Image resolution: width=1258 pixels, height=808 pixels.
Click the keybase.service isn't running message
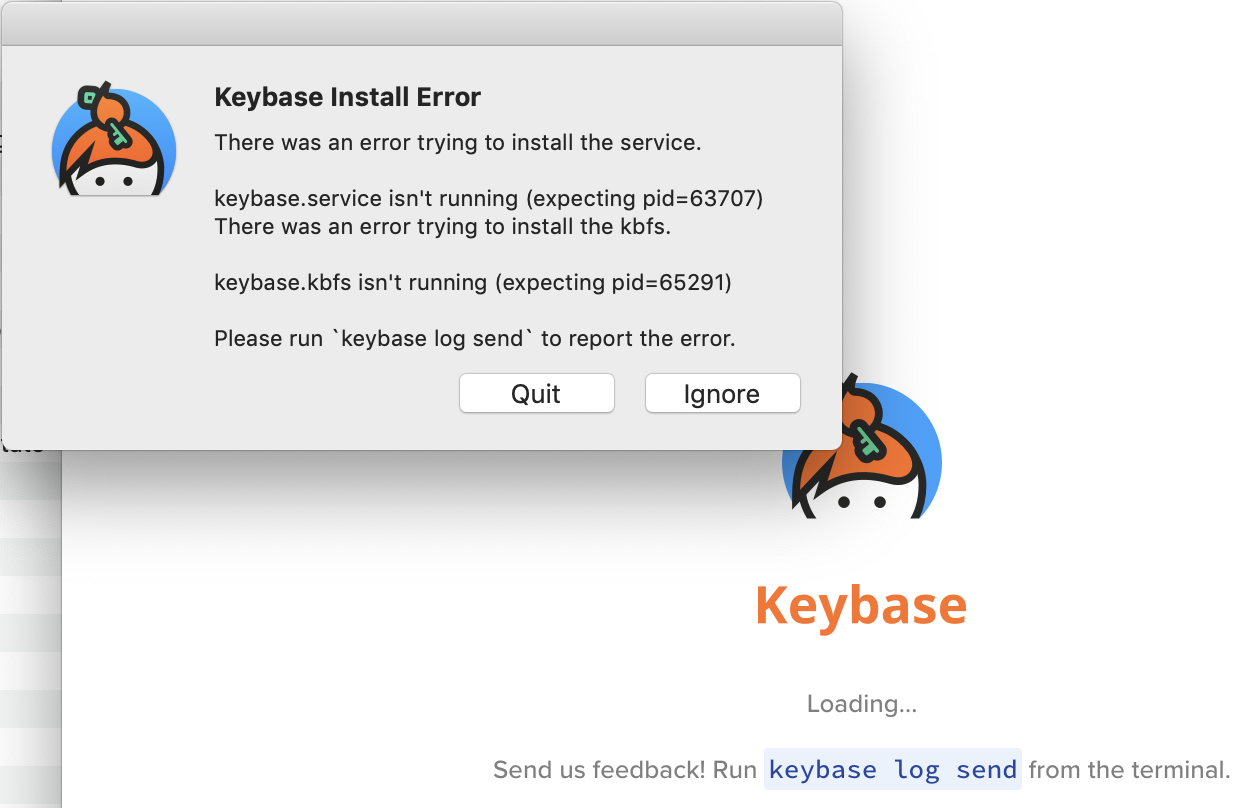[x=489, y=198]
